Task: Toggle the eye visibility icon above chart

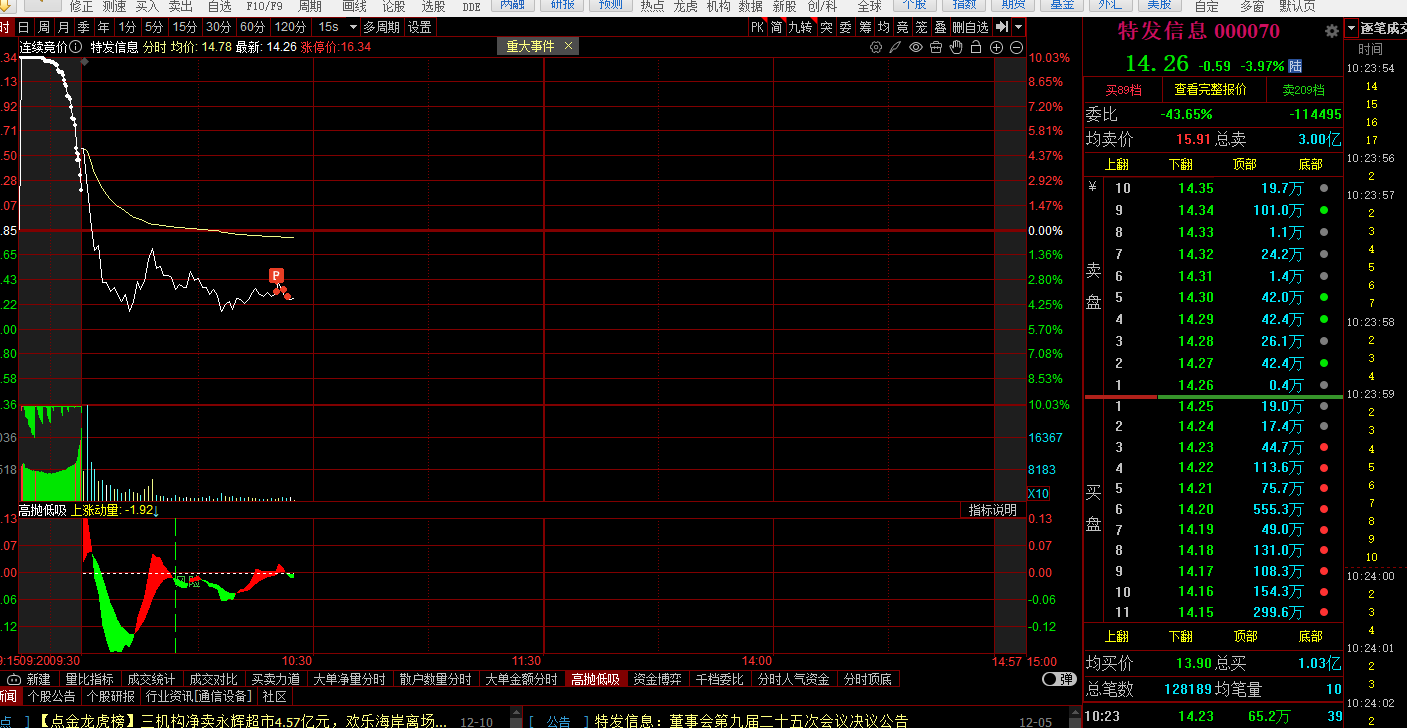Action: pos(916,47)
